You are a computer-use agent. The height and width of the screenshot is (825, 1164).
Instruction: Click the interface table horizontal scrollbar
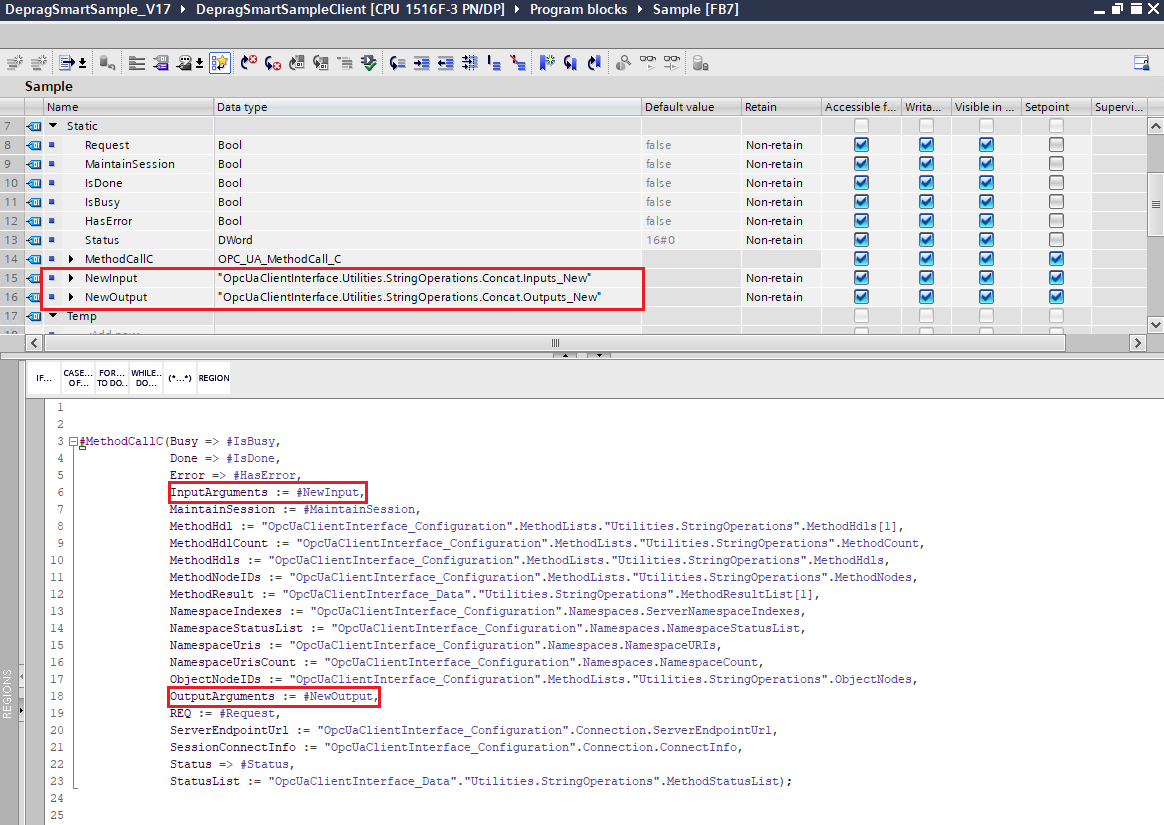[557, 343]
